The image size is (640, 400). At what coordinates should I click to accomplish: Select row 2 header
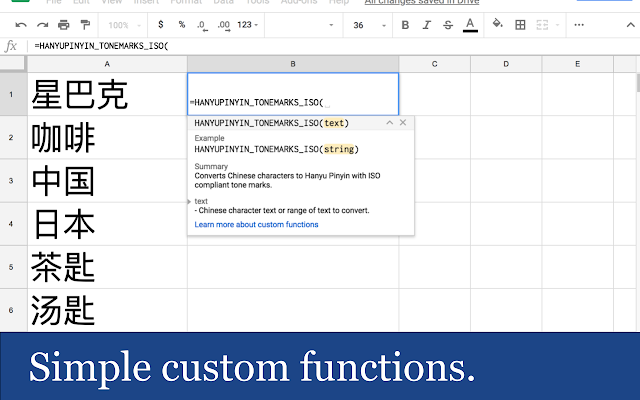tap(11, 138)
